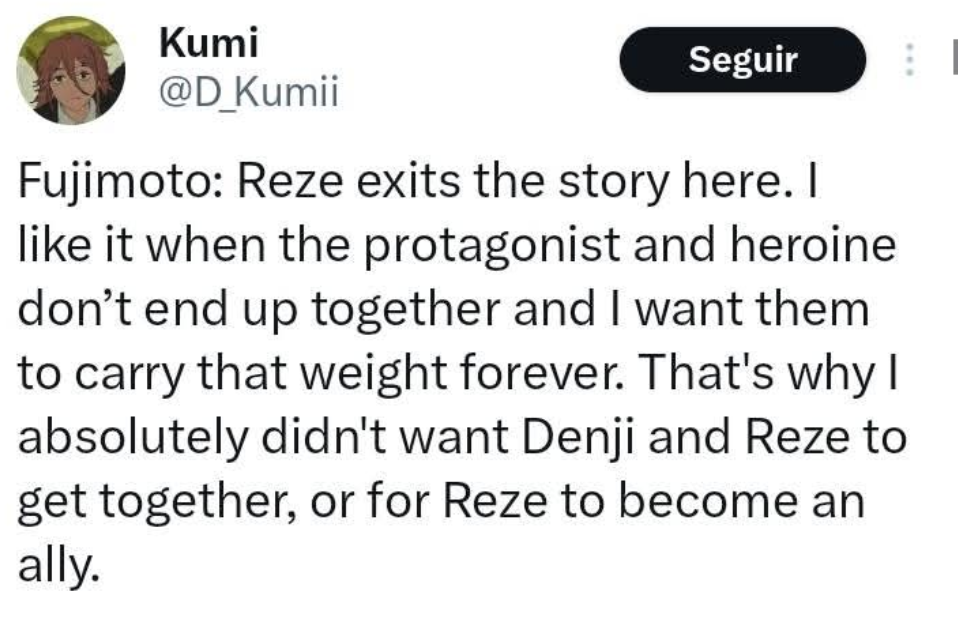
Task: Open the @D_Kumii handle link
Action: [249, 94]
